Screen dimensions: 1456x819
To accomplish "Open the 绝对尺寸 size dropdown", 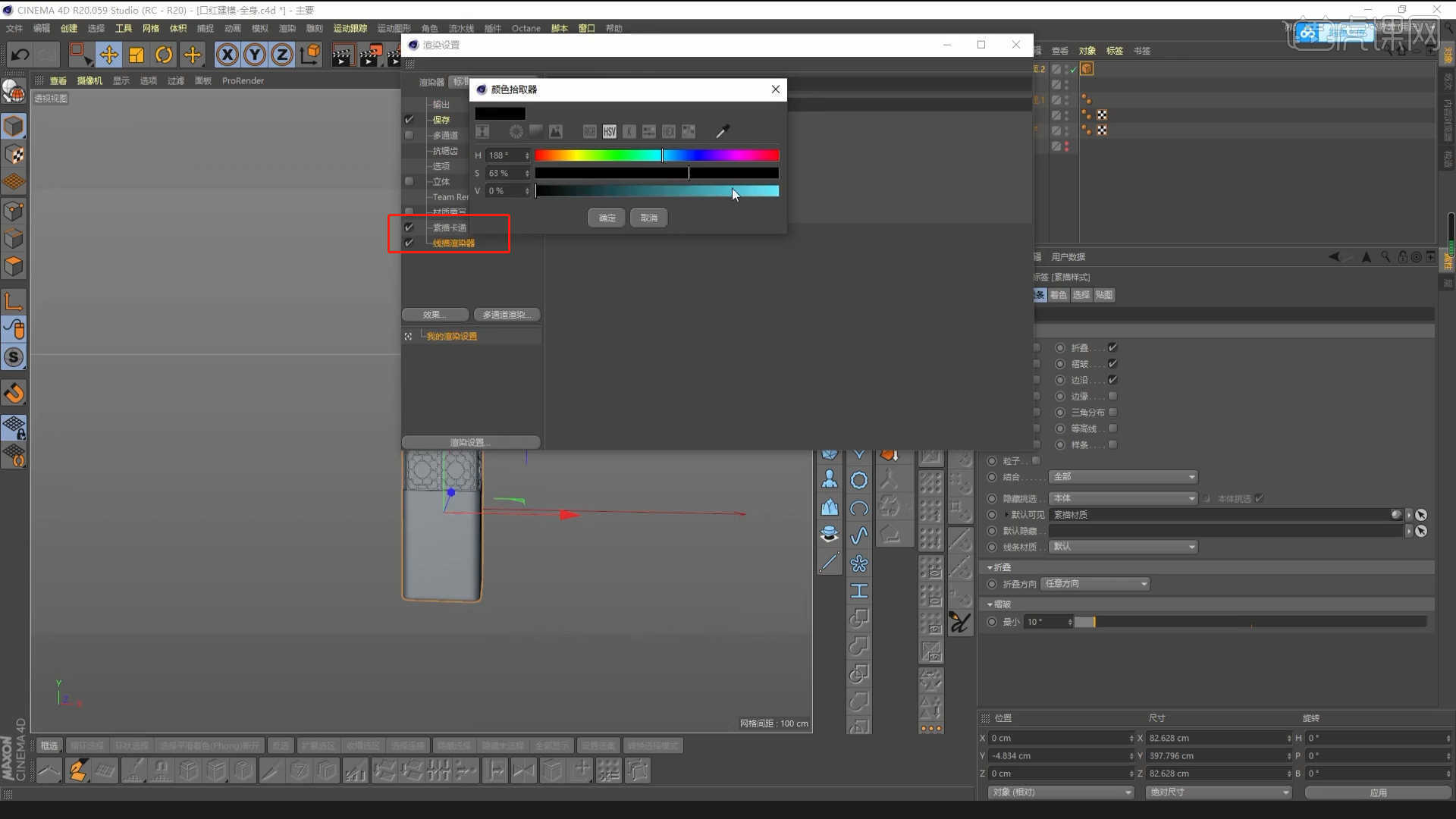I will click(x=1219, y=792).
